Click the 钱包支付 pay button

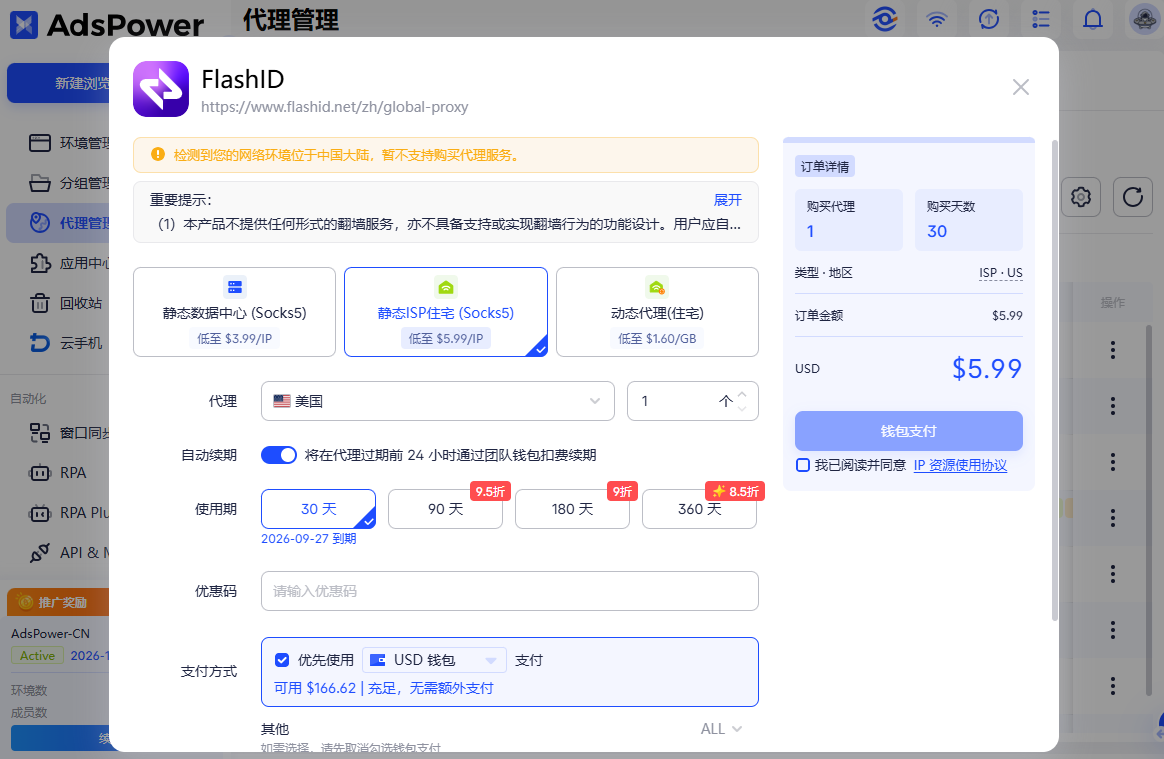pos(909,431)
